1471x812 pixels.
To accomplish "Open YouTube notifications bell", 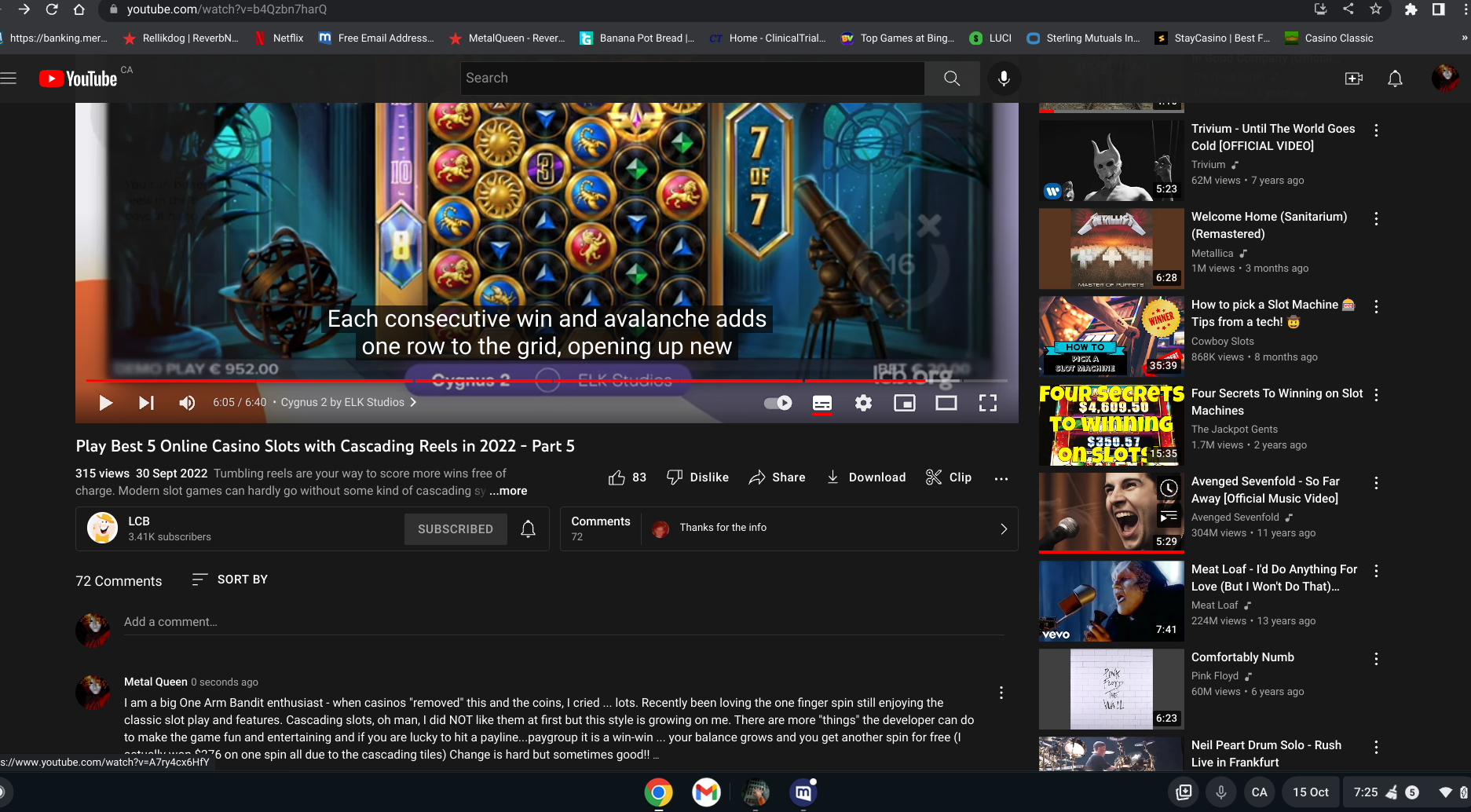I will pos(1395,79).
